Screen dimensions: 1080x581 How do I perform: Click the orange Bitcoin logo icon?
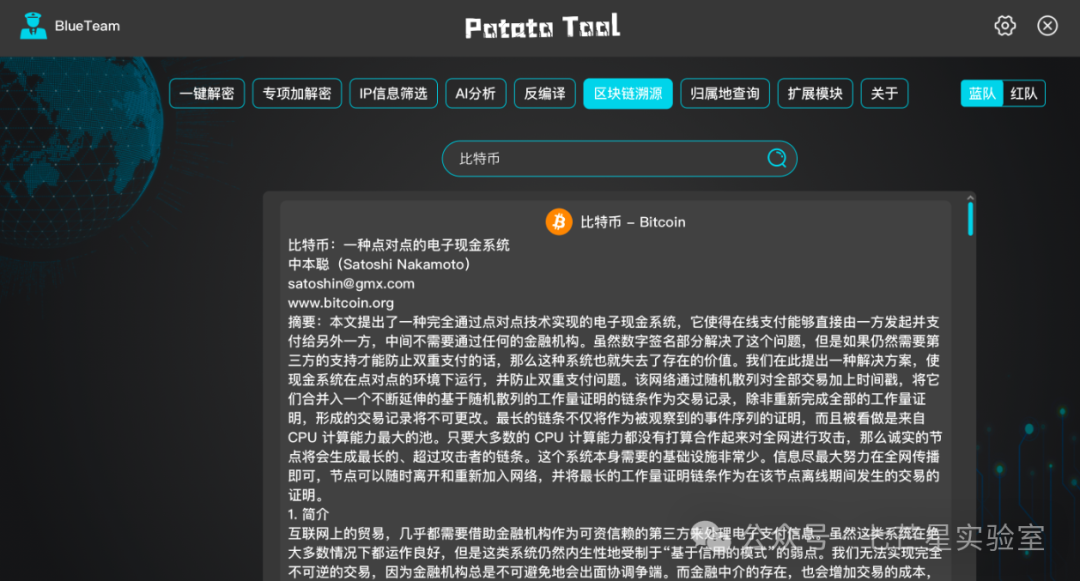pyautogui.click(x=559, y=222)
